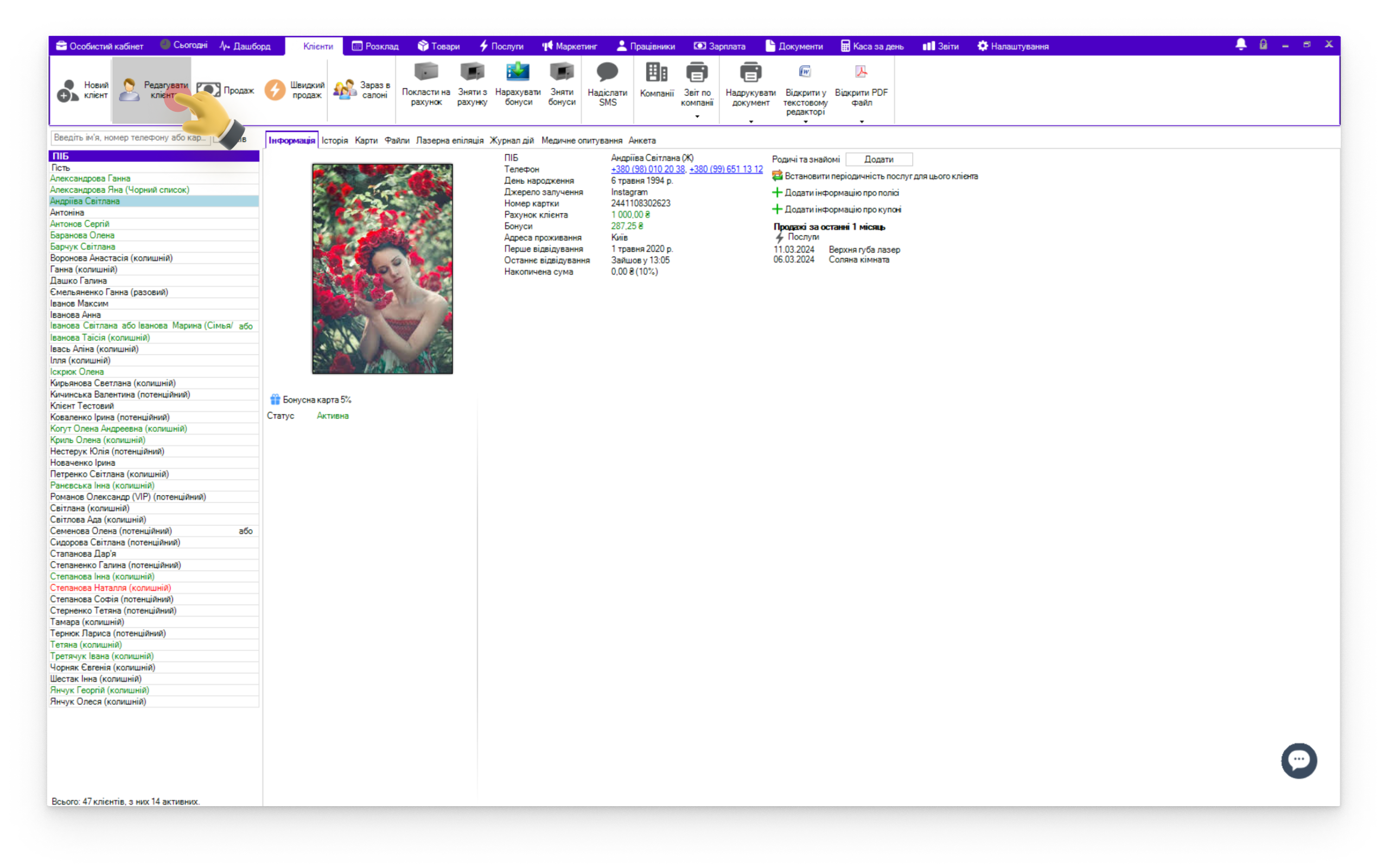
Task: Open the Особистий кабінет menu
Action: tap(100, 46)
